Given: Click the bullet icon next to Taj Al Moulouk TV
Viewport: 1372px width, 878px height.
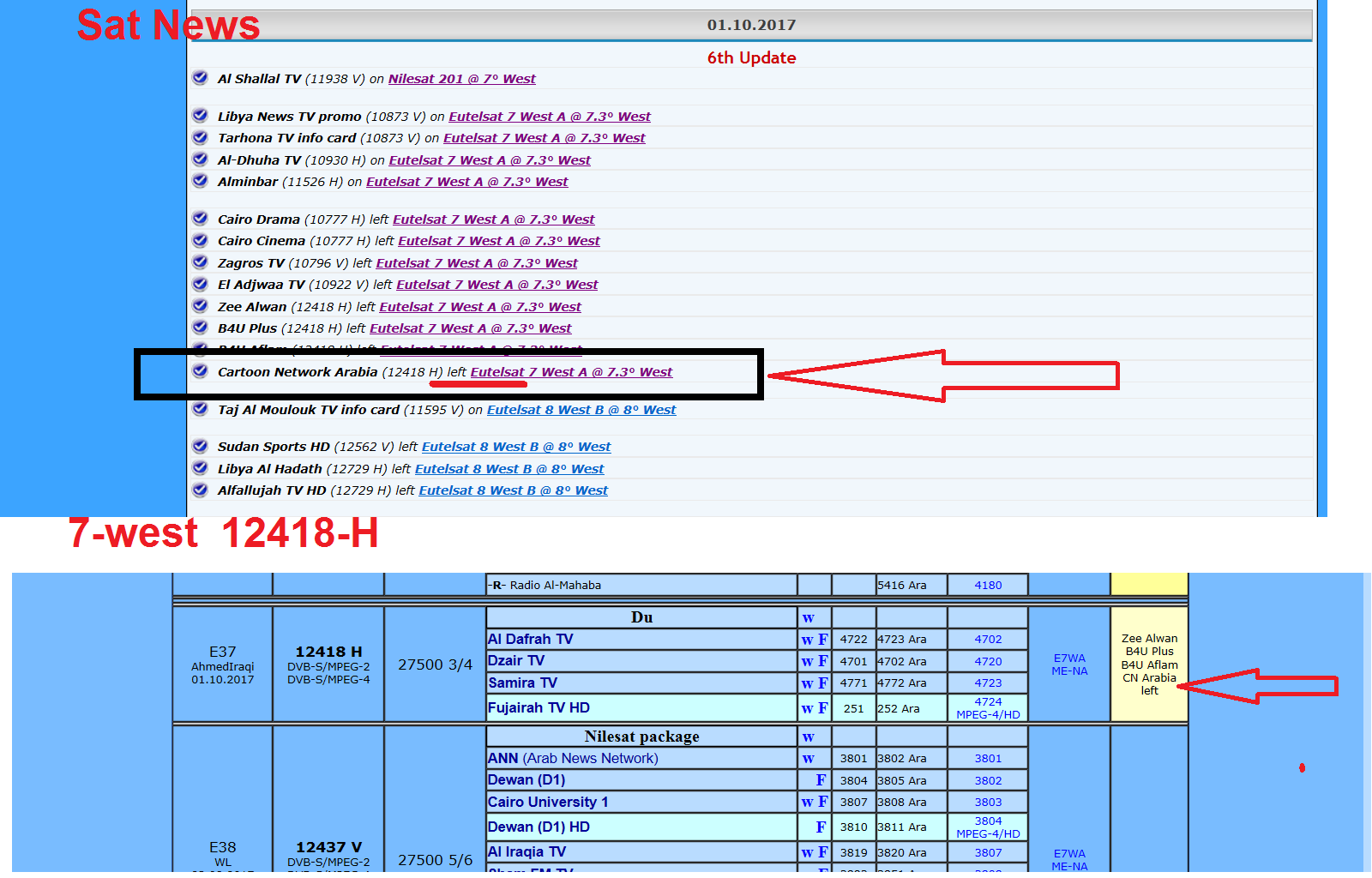Looking at the screenshot, I should (x=200, y=409).
